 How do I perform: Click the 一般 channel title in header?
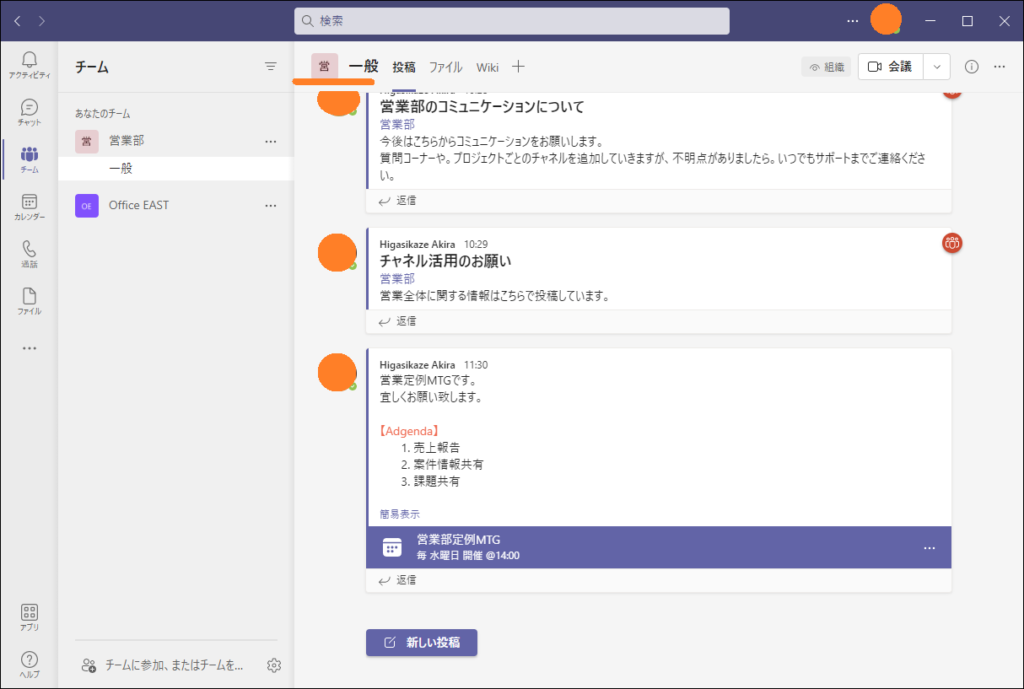click(363, 67)
